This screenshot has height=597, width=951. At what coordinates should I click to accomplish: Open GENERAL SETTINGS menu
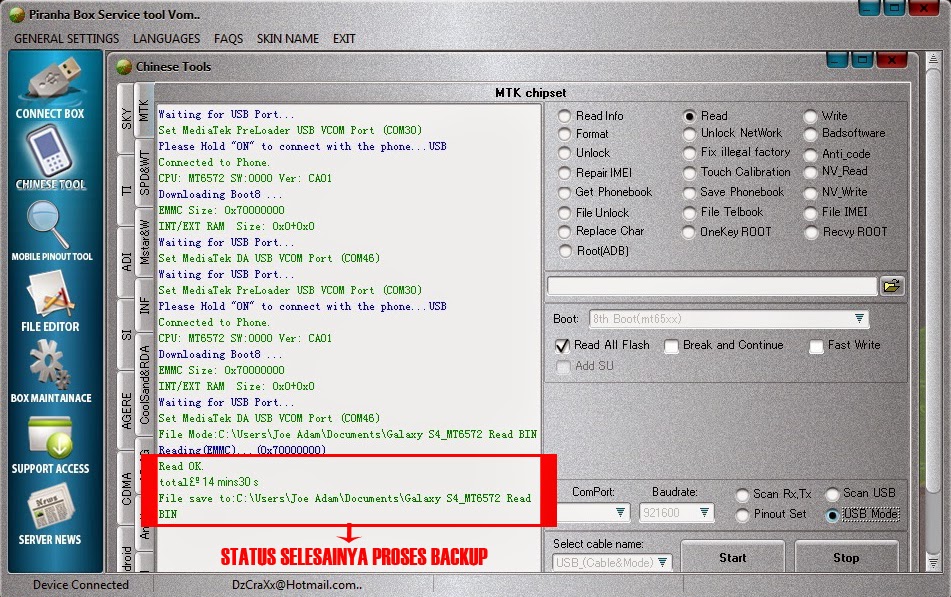67,38
